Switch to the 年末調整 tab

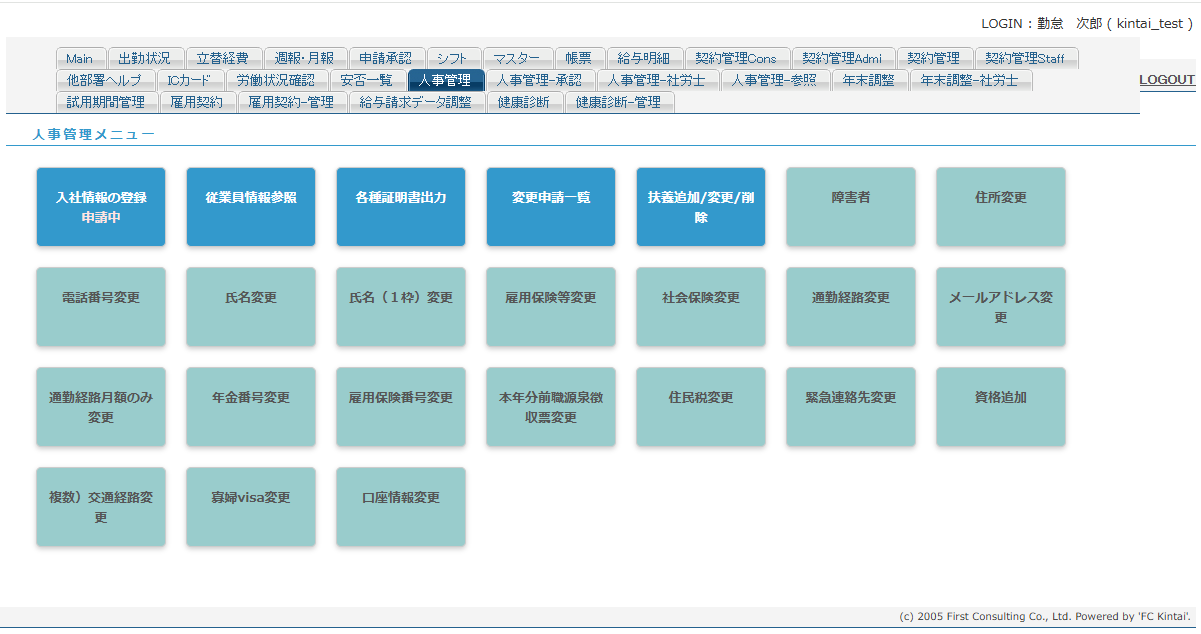tap(869, 81)
